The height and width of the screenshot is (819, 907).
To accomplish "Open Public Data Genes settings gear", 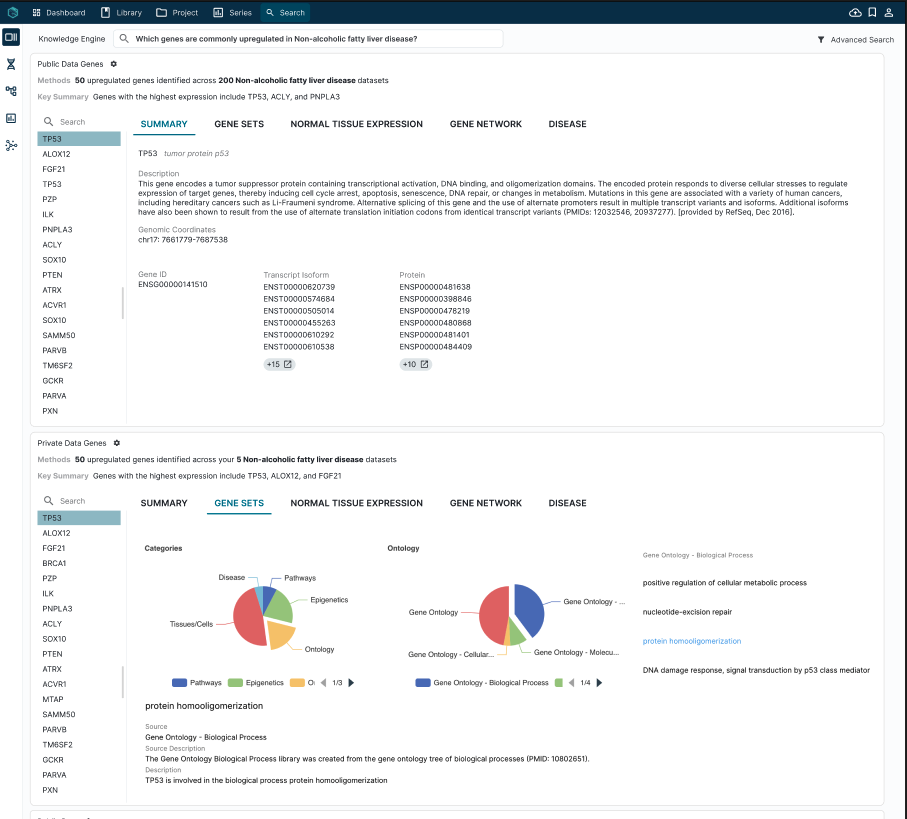I will pyautogui.click(x=113, y=64).
